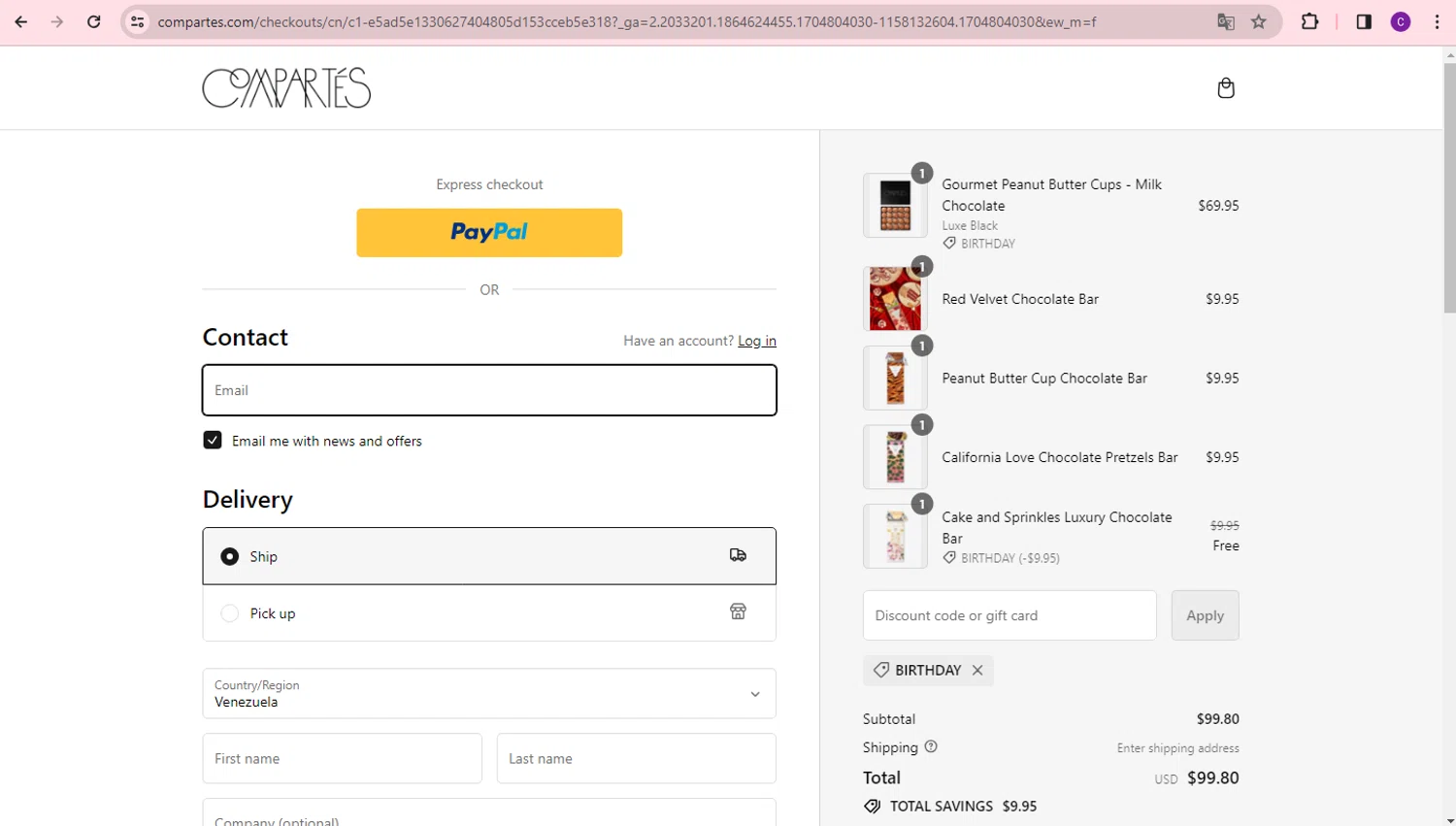Screen dimensions: 1456x826
Task: Click the Log in link
Action: (757, 341)
